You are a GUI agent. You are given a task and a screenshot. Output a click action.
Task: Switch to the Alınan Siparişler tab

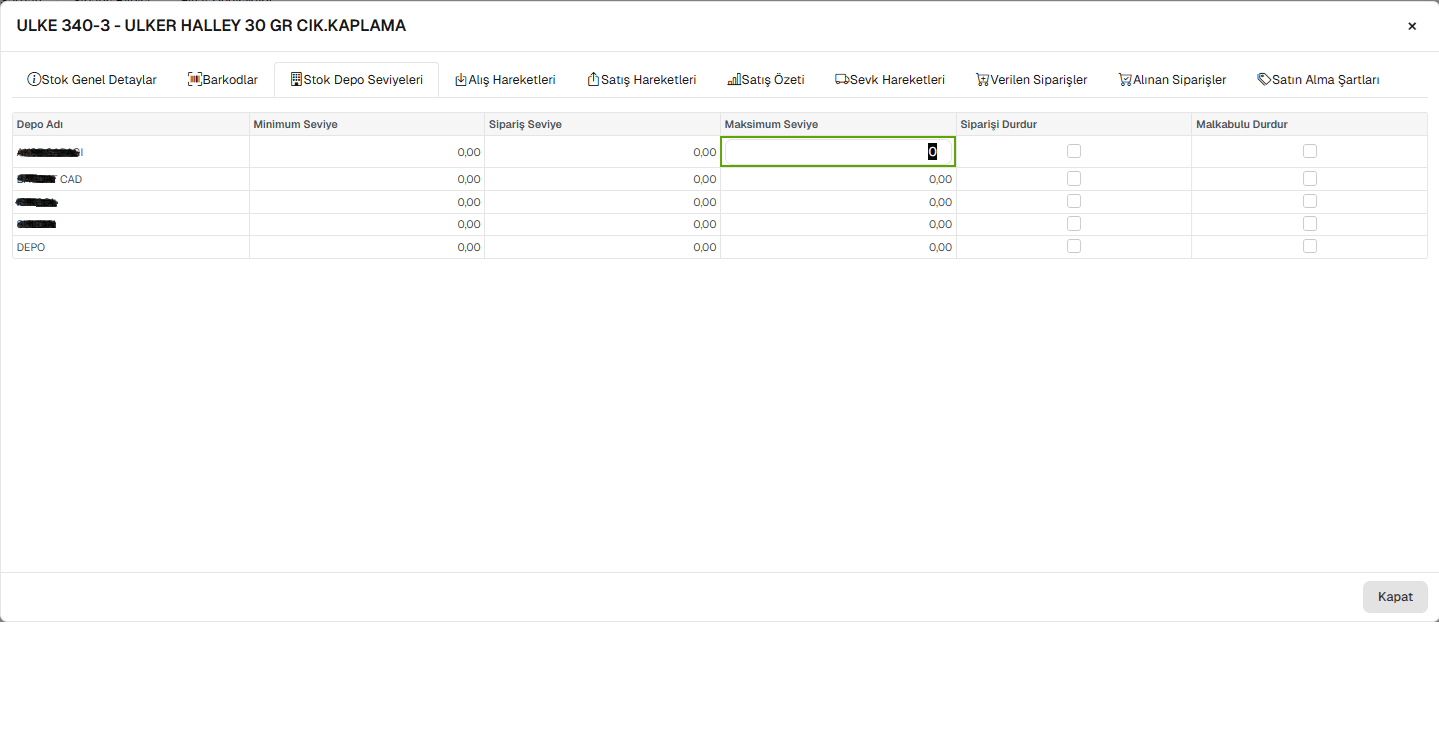[1172, 80]
